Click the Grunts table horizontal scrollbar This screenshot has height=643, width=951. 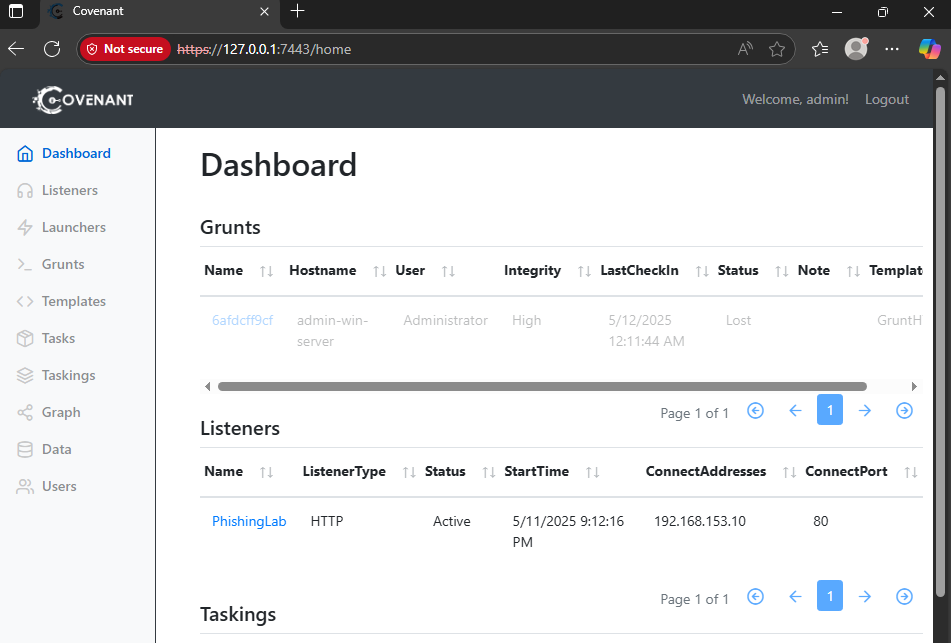[x=542, y=386]
